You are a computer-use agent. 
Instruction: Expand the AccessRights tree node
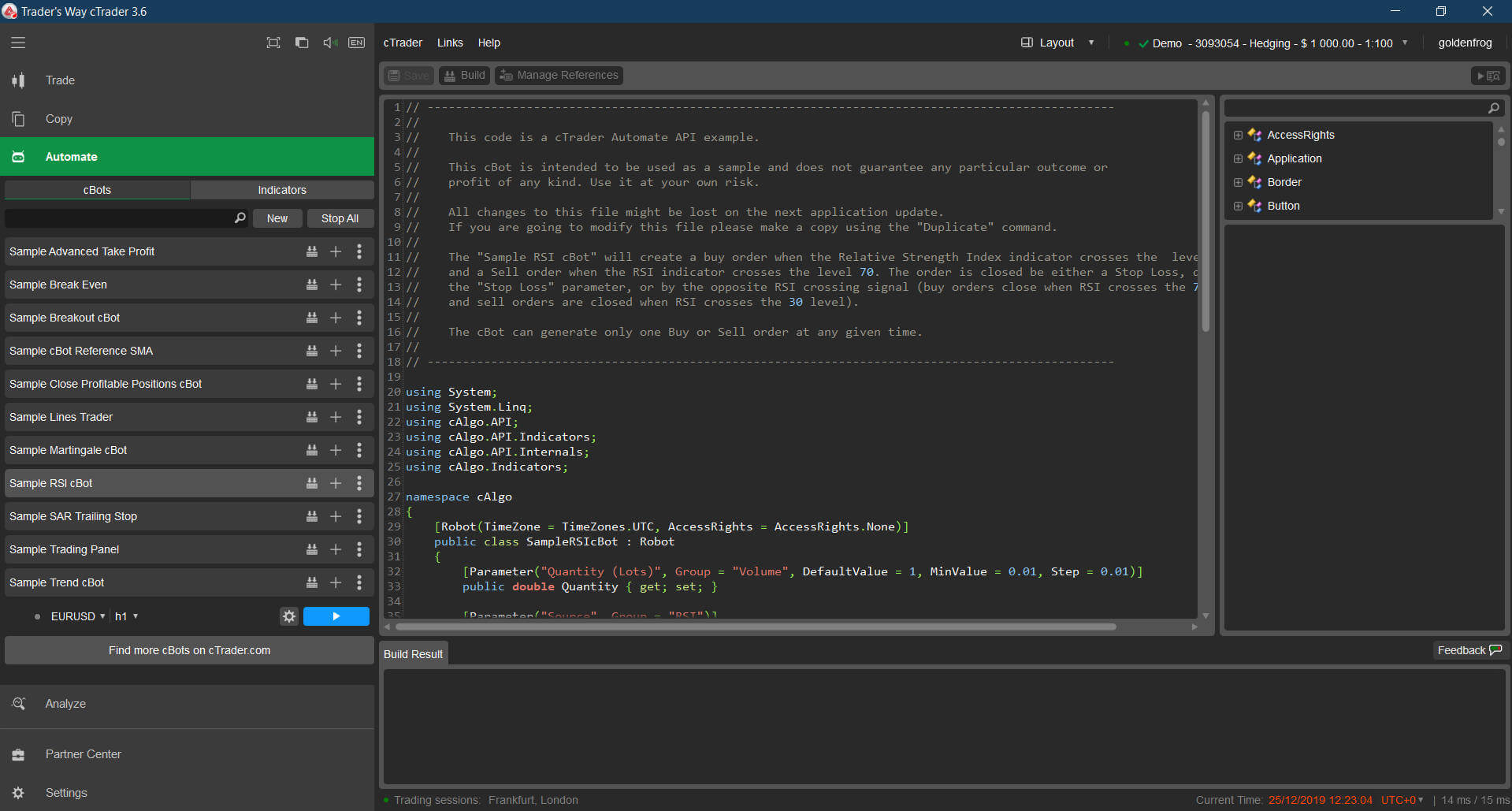[x=1238, y=135]
